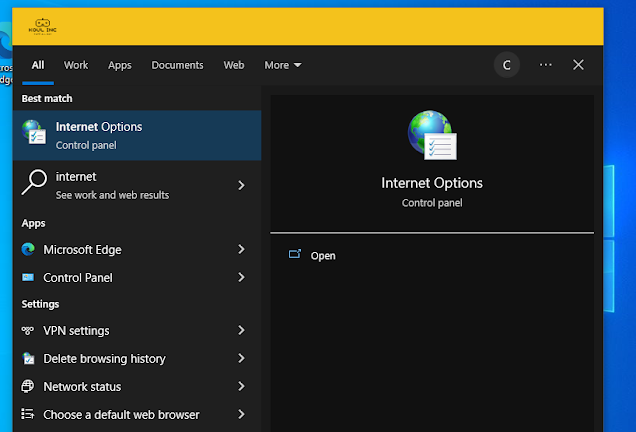636x432 pixels.
Task: Open Choose a default web browser
Action: 137,415
